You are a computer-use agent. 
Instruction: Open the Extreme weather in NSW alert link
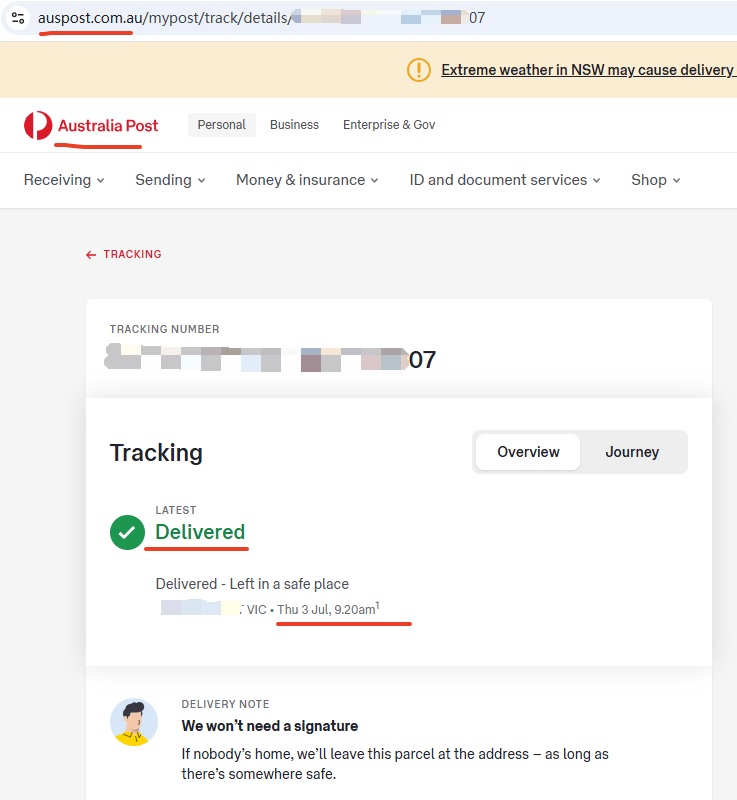pyautogui.click(x=589, y=70)
